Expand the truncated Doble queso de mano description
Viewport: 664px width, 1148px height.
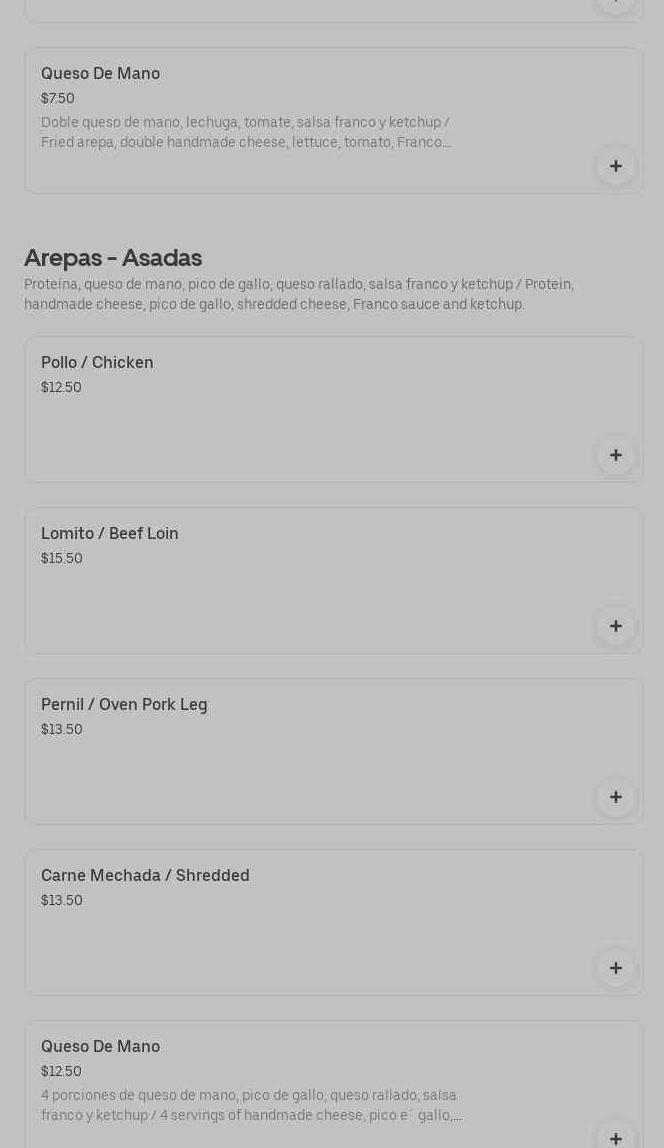(x=246, y=133)
